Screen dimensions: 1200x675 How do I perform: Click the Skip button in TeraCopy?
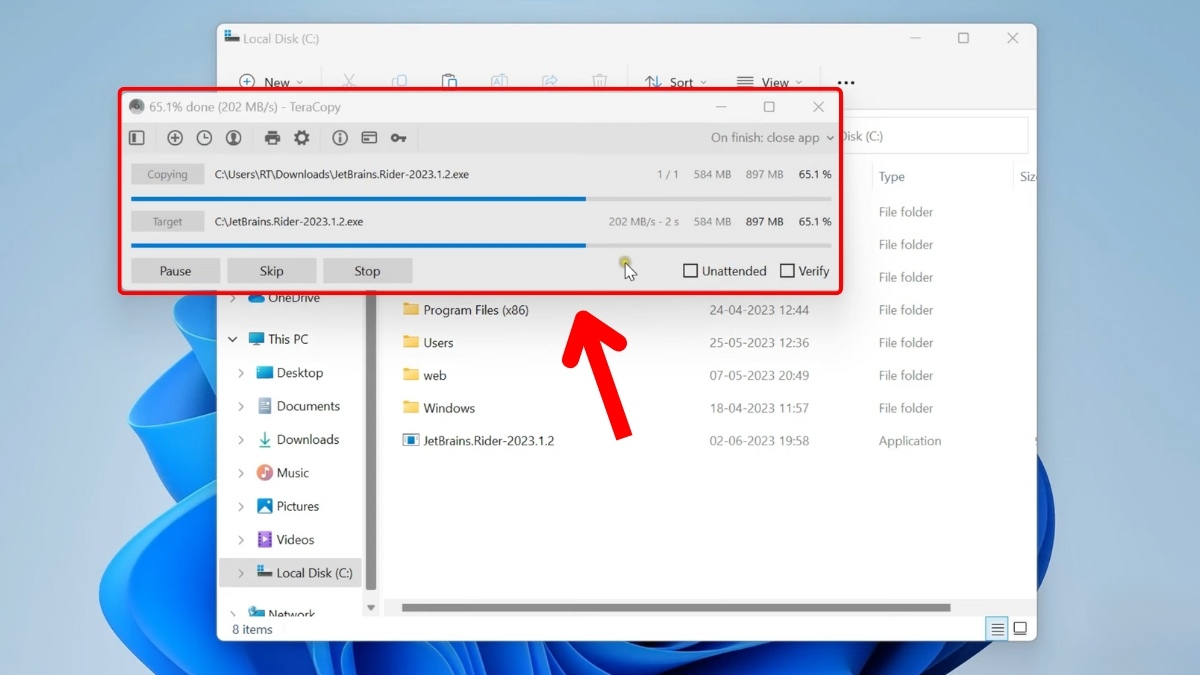click(272, 271)
